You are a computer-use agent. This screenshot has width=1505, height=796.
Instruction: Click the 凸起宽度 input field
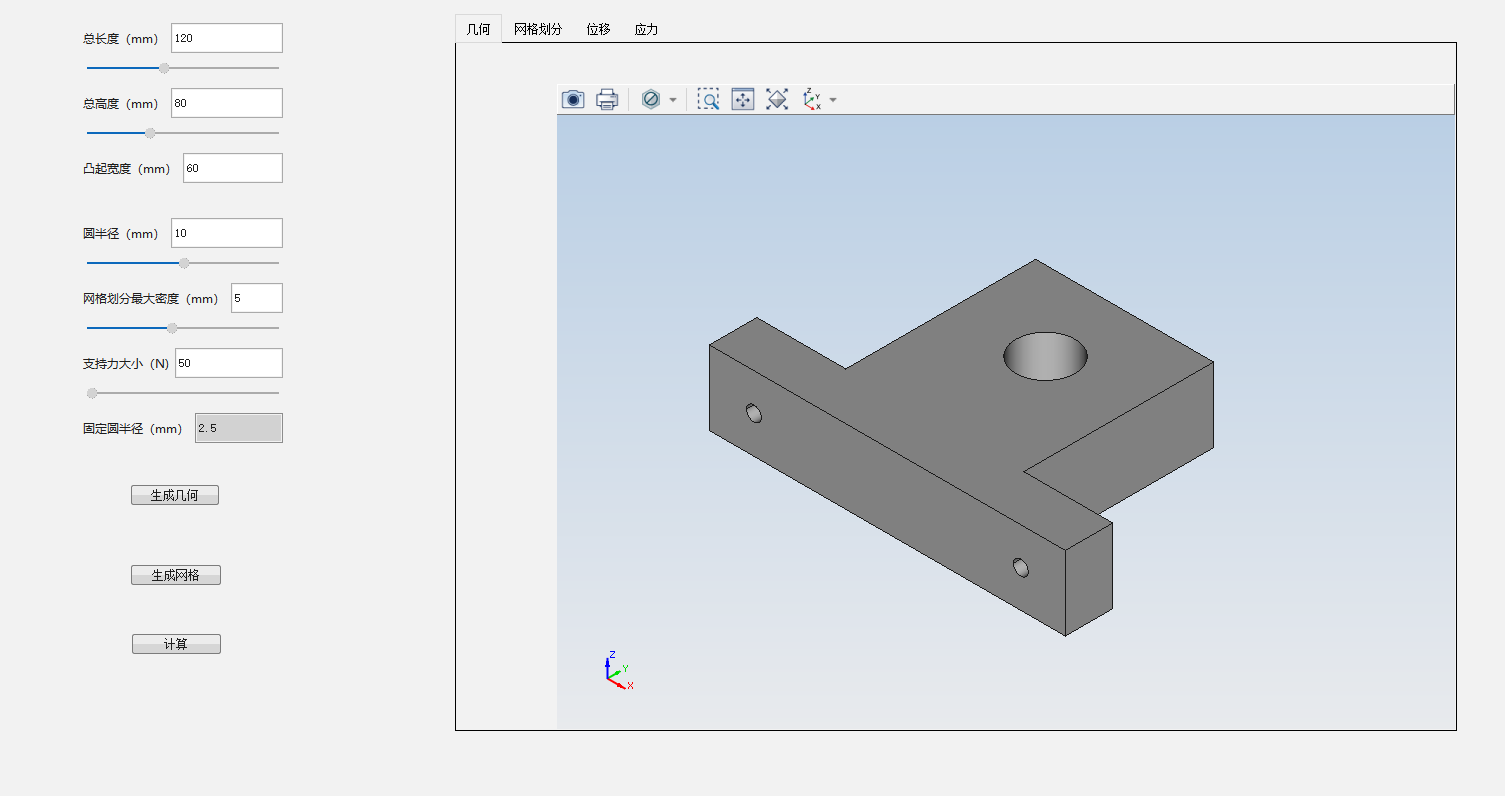[233, 168]
